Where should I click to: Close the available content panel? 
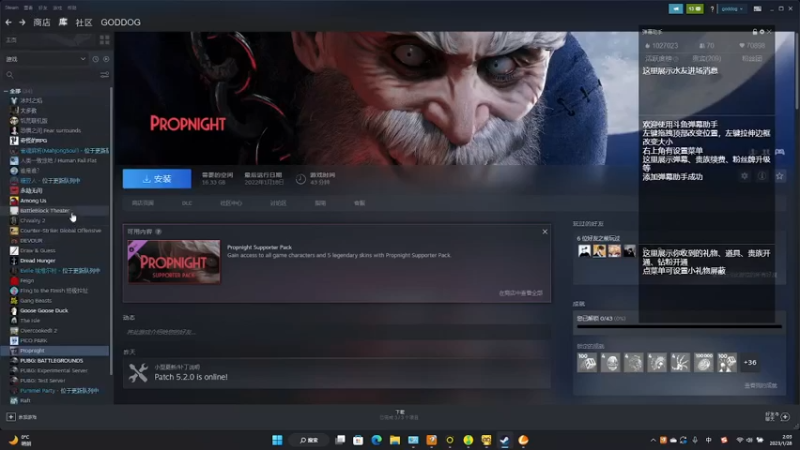(x=545, y=232)
